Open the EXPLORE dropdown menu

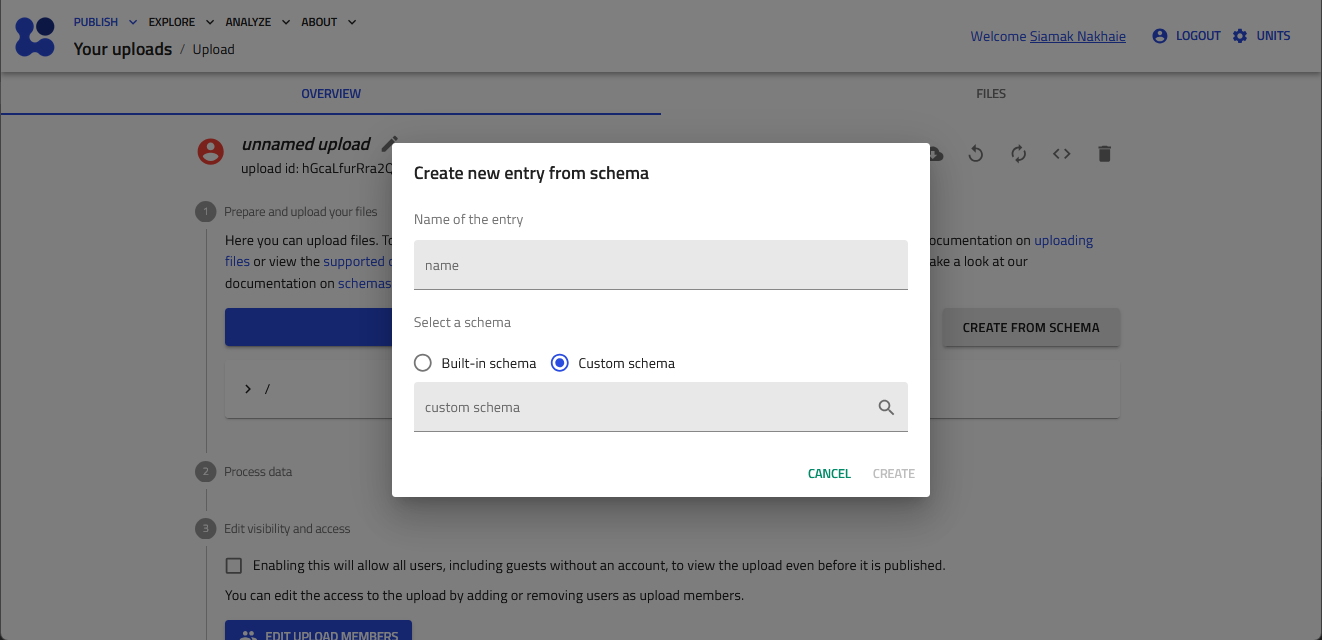(x=181, y=22)
